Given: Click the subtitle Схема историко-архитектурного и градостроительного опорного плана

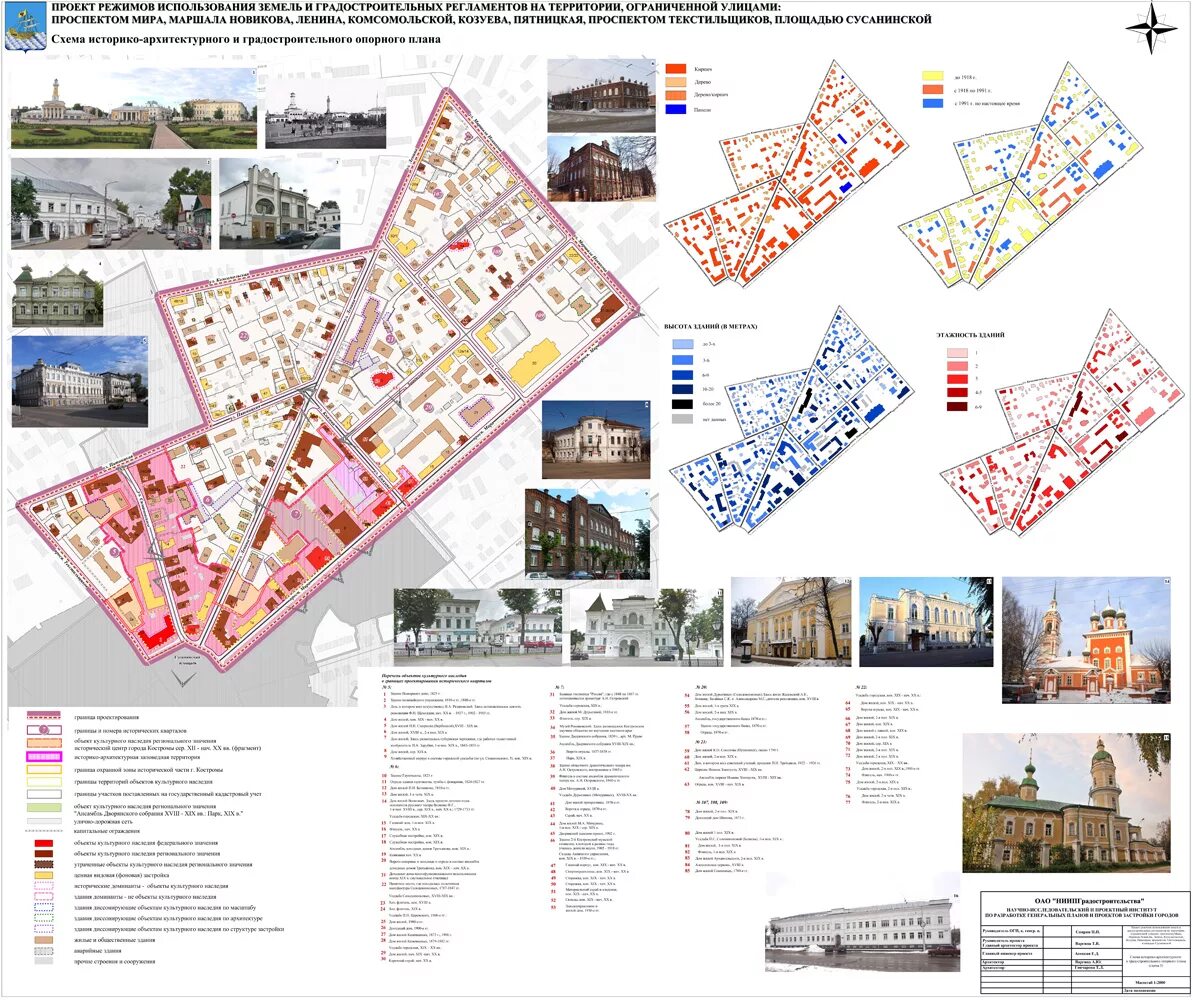Looking at the screenshot, I should click(x=247, y=40).
